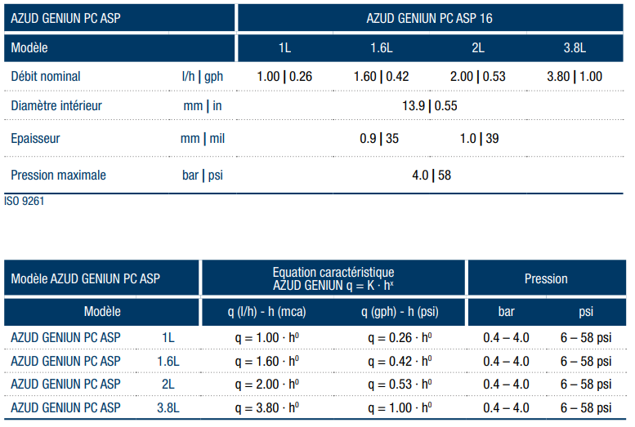This screenshot has width=635, height=427.
Task: Click the 0.9 | 35 thickness value
Action: 379,139
